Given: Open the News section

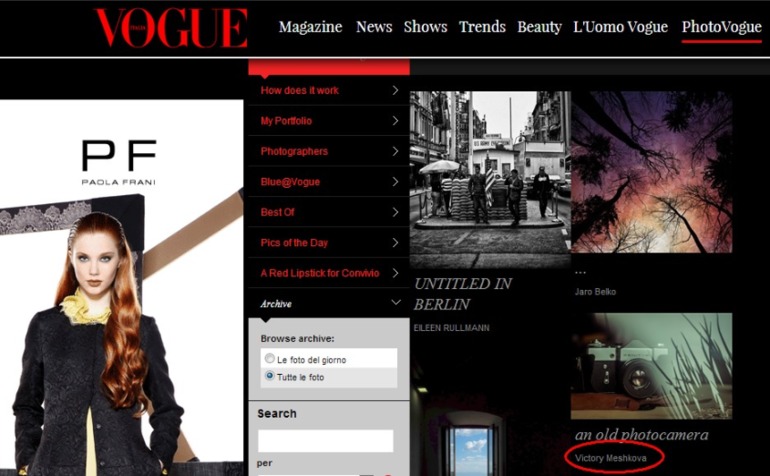Looking at the screenshot, I should pyautogui.click(x=374, y=27).
